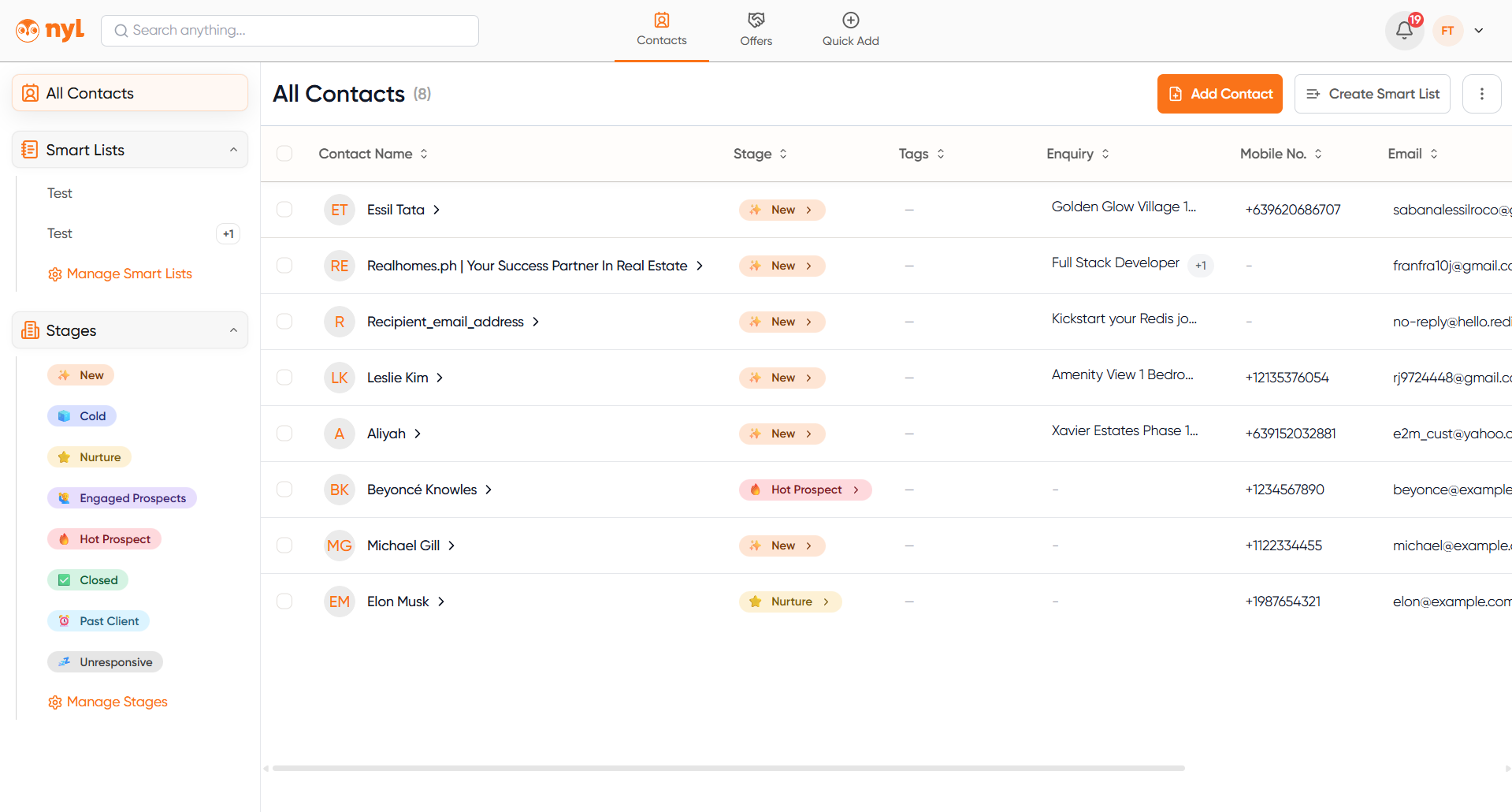Collapse the Stages section
Viewport: 1512px width, 812px height.
(233, 330)
